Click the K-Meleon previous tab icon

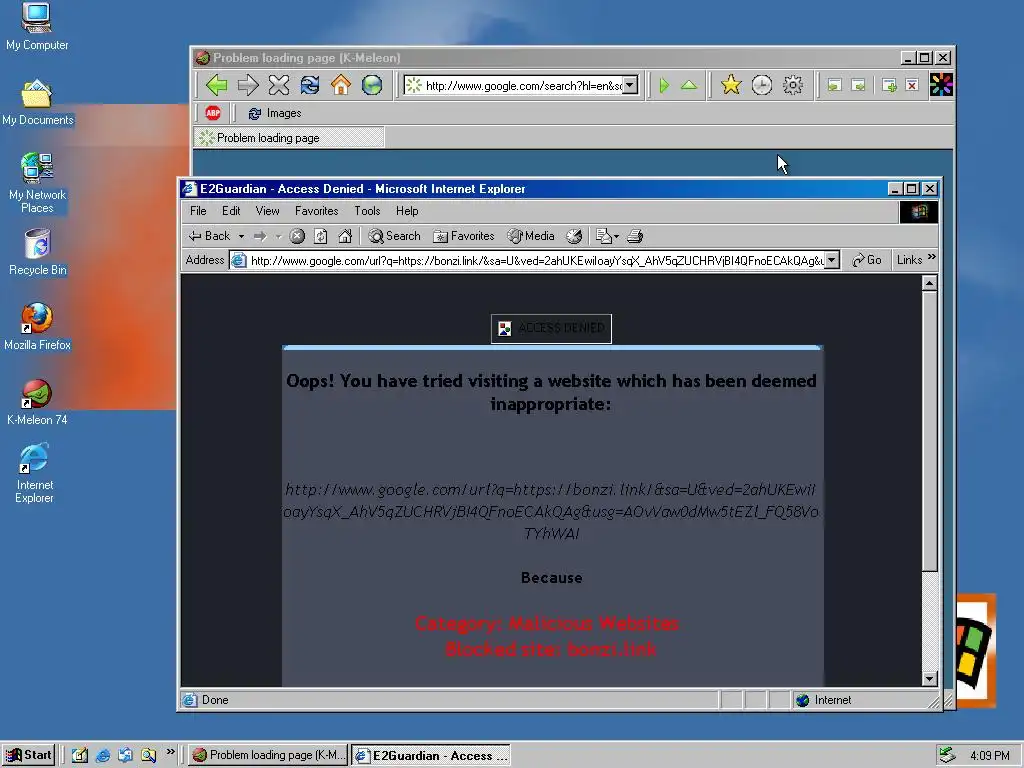(x=834, y=85)
